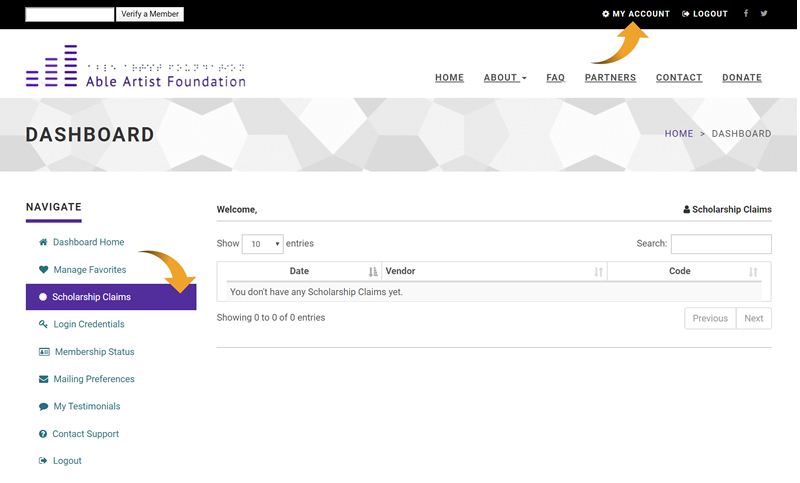Click the Home breadcrumb link
Viewport: 800px width, 483px height.
679,134
